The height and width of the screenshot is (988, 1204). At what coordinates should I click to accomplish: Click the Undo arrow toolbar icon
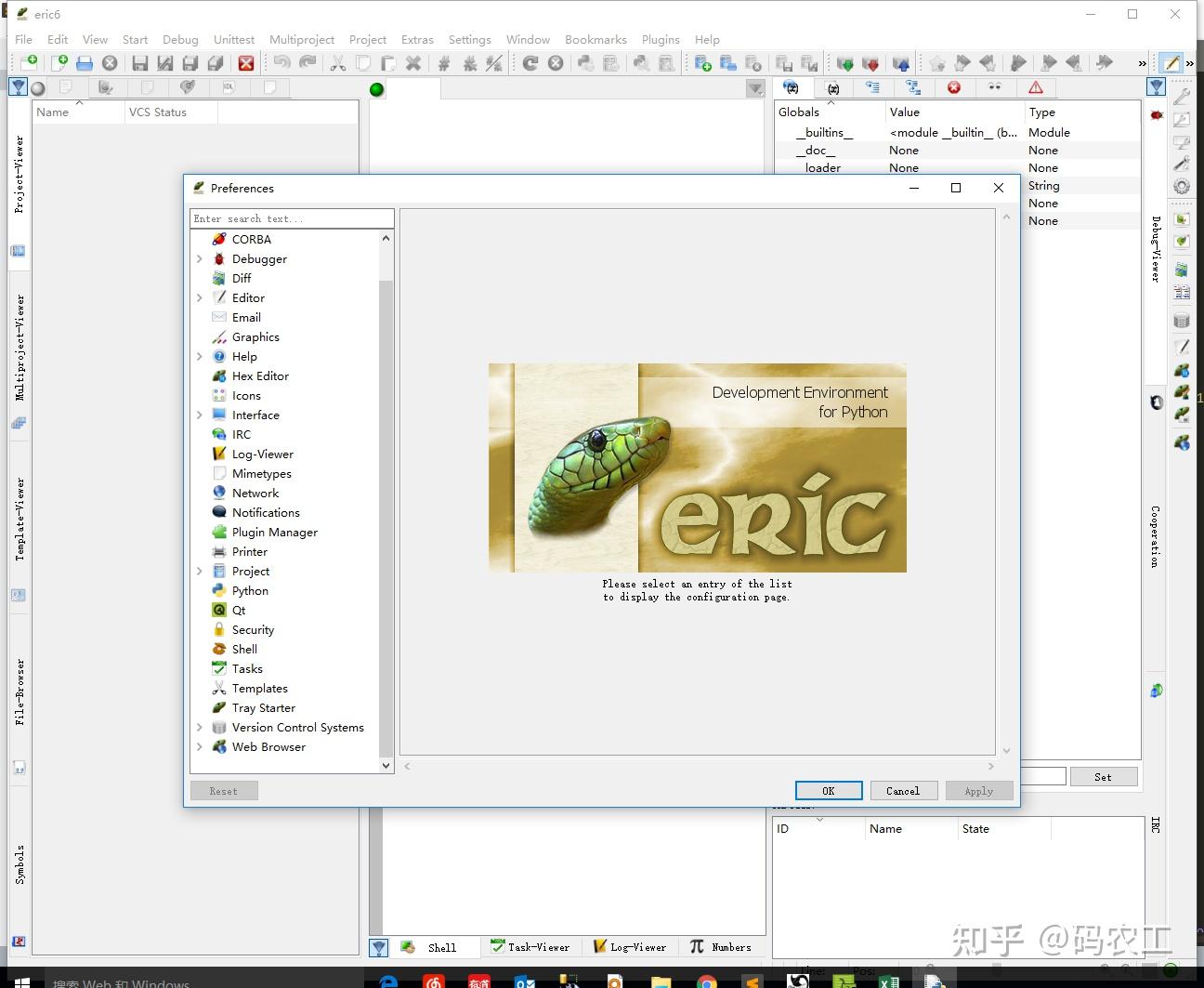click(x=281, y=62)
